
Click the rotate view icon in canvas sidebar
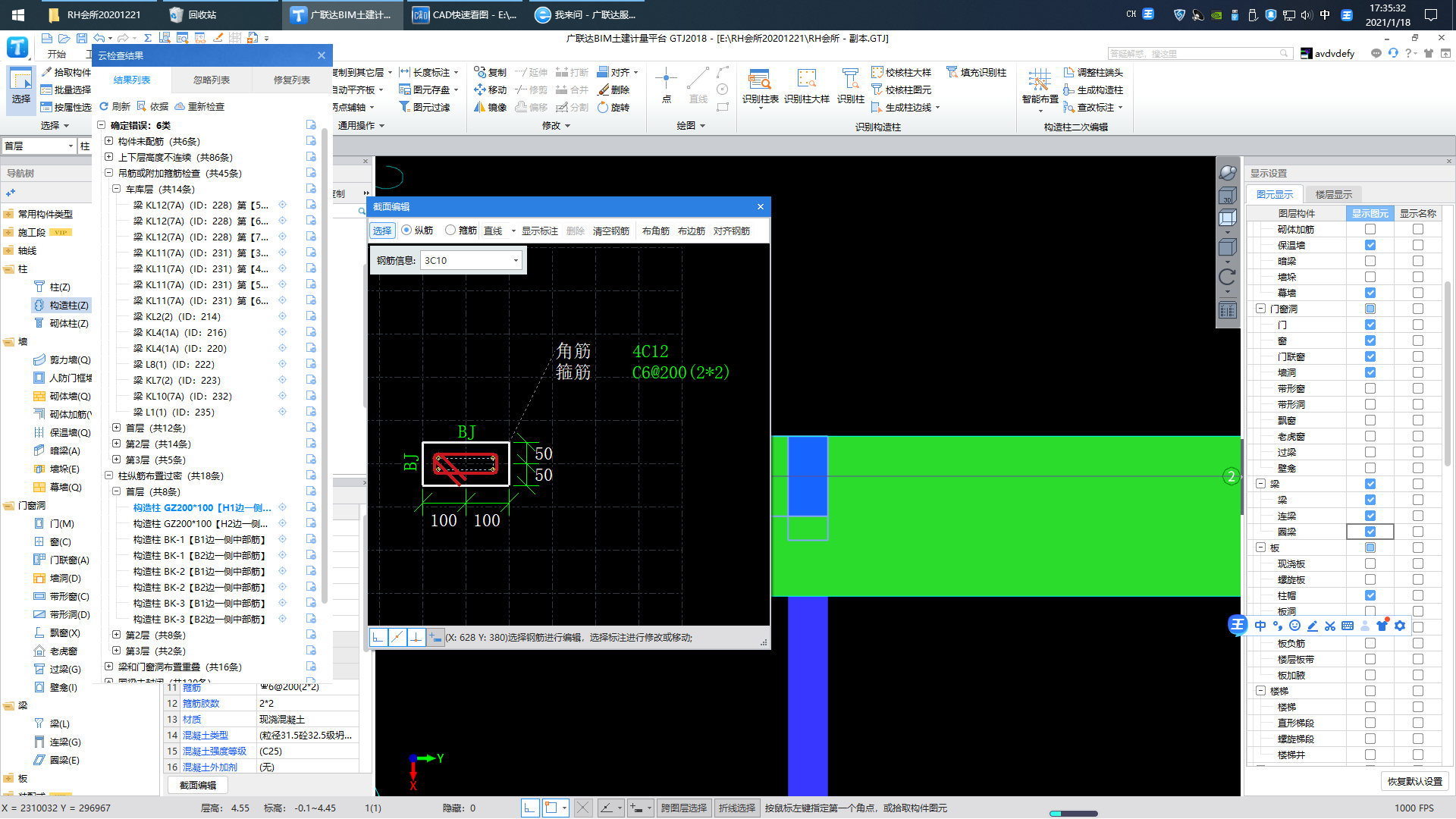click(1227, 277)
